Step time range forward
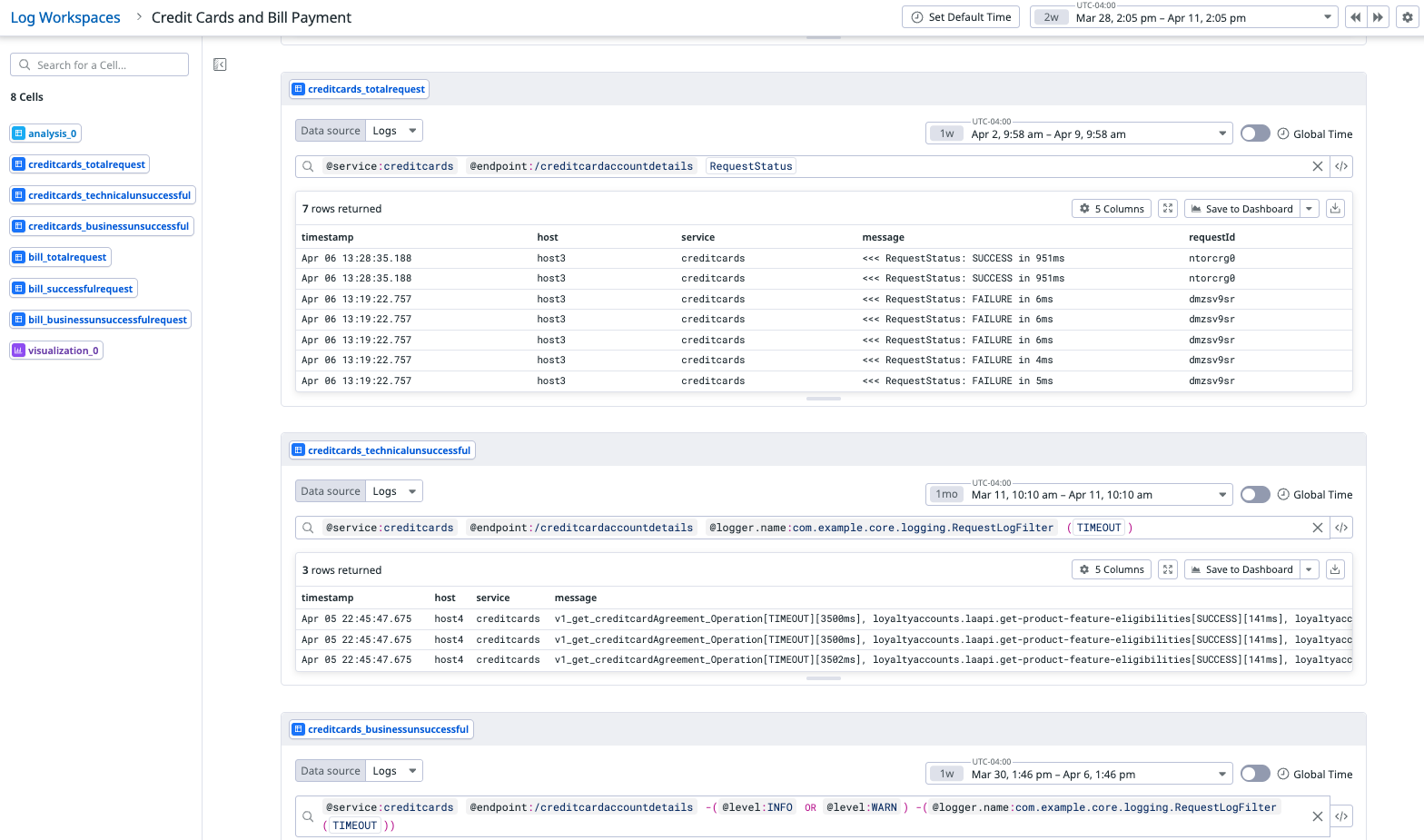The height and width of the screenshot is (840, 1424). (1378, 17)
